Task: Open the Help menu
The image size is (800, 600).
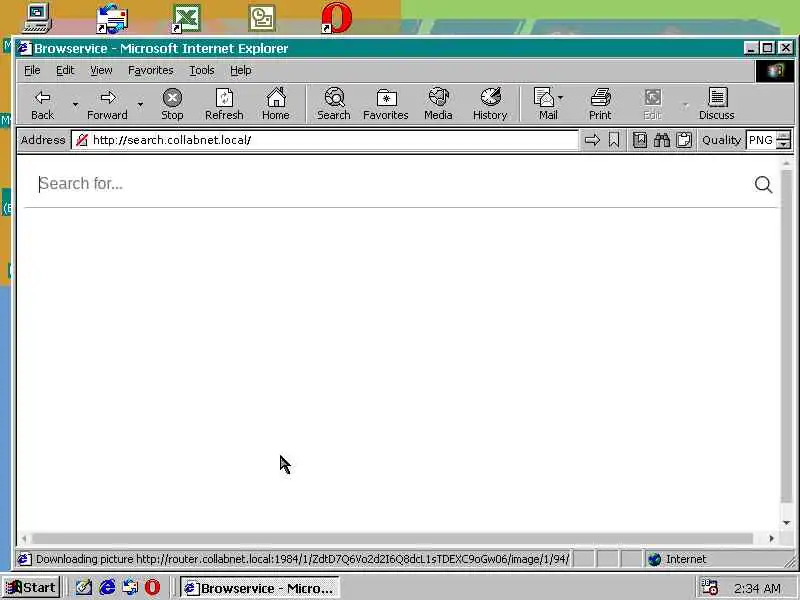Action: [240, 70]
